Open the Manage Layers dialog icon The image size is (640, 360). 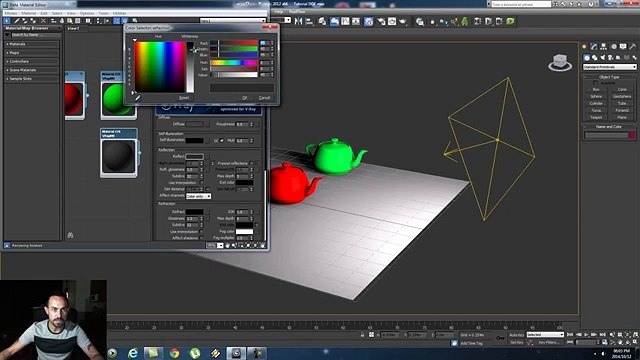322,21
